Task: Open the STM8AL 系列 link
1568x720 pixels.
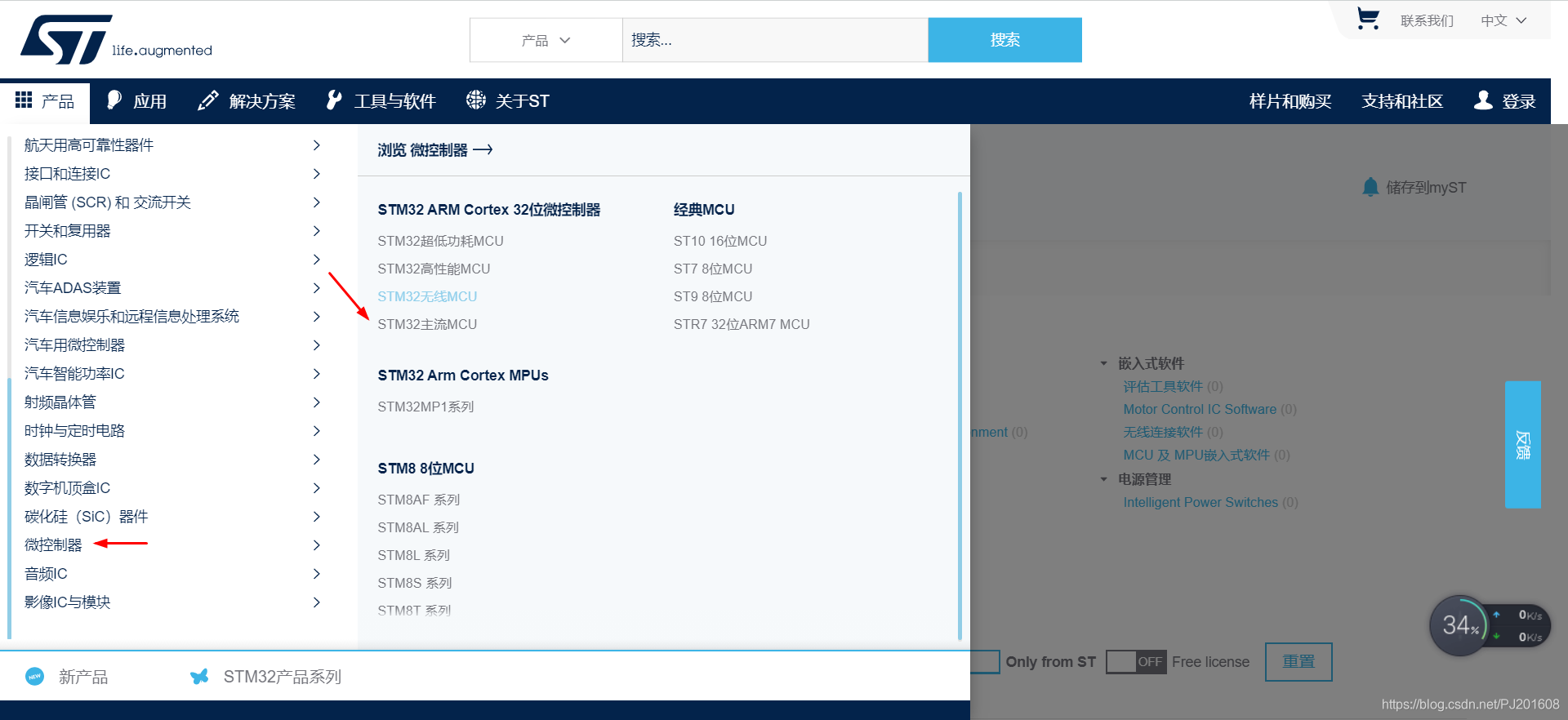Action: click(x=418, y=527)
